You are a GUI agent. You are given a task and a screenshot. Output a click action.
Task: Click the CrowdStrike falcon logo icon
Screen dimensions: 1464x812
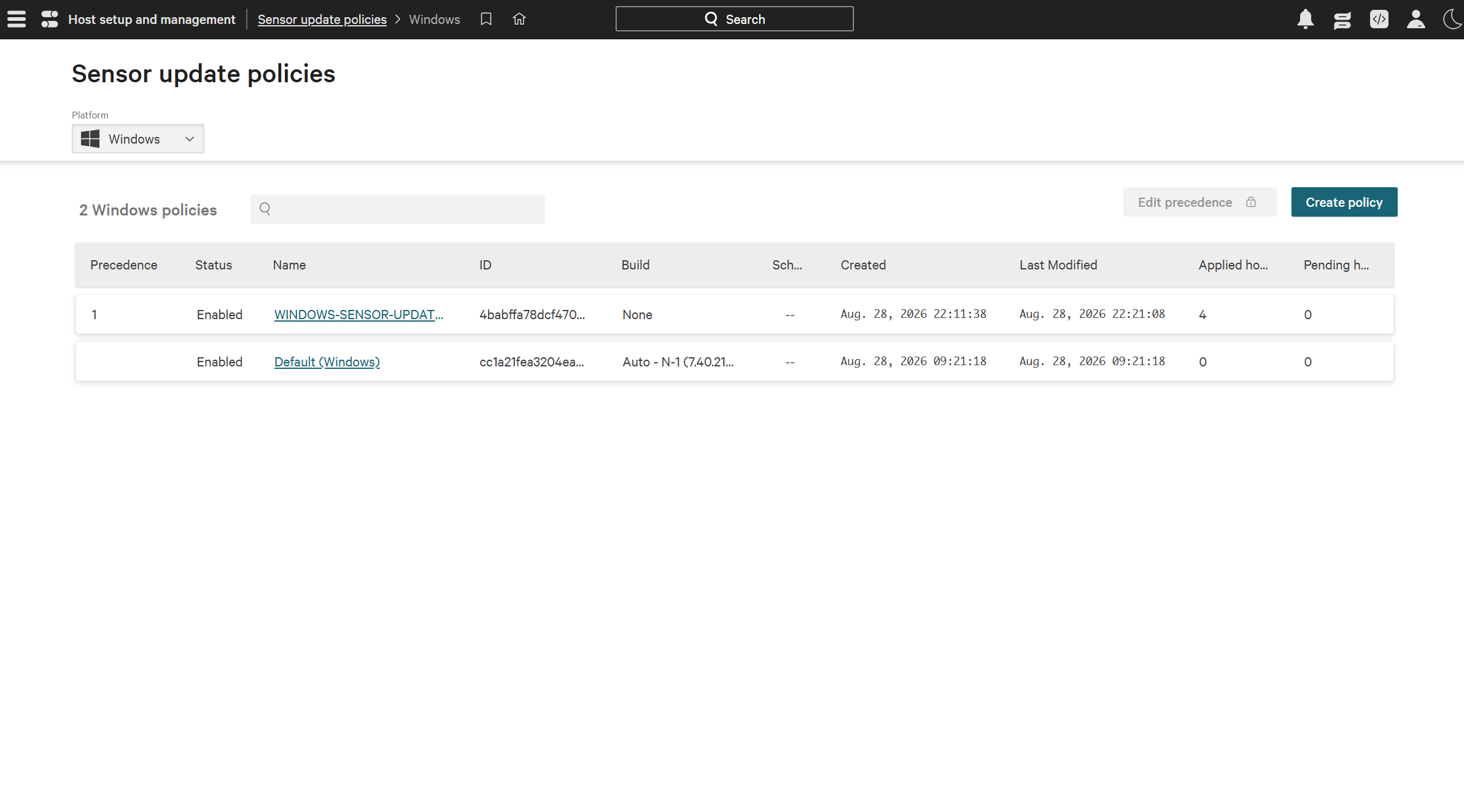click(50, 19)
